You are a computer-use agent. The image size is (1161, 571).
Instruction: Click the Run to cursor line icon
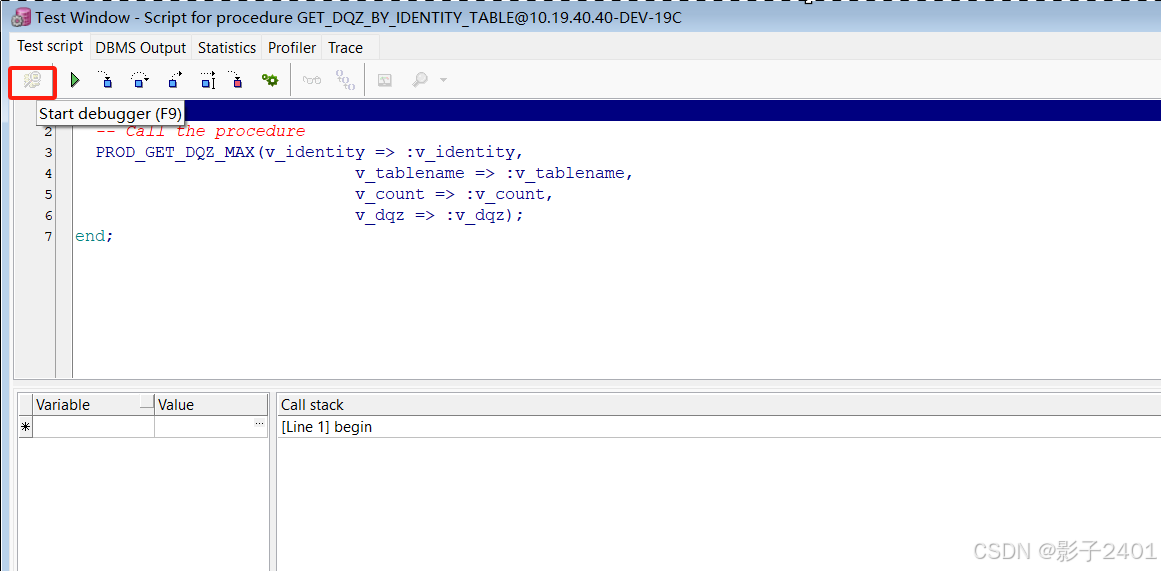(x=207, y=80)
